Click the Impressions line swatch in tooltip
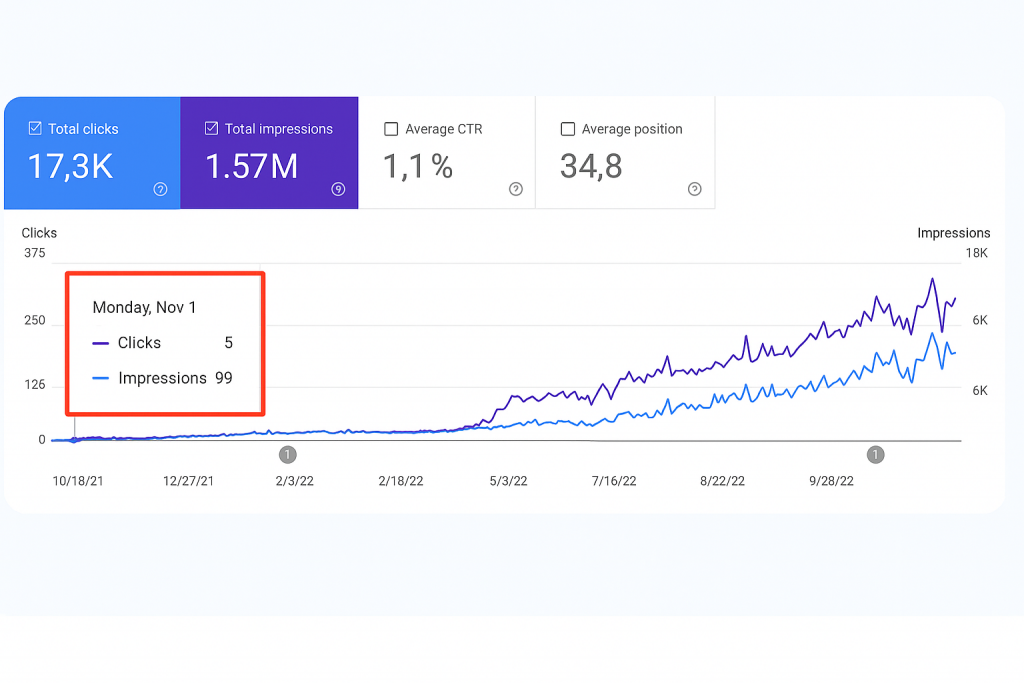 (101, 379)
